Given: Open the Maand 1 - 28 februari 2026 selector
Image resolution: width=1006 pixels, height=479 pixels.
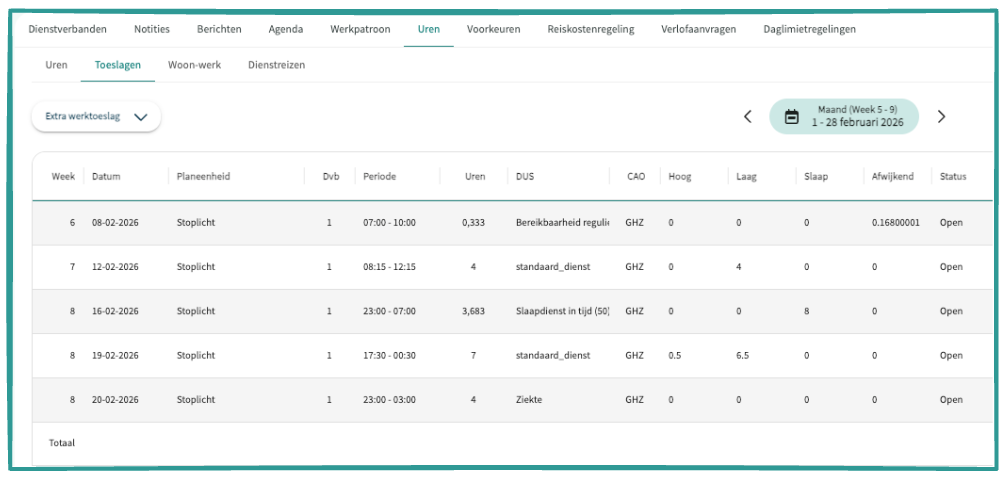Looking at the screenshot, I should (858, 117).
